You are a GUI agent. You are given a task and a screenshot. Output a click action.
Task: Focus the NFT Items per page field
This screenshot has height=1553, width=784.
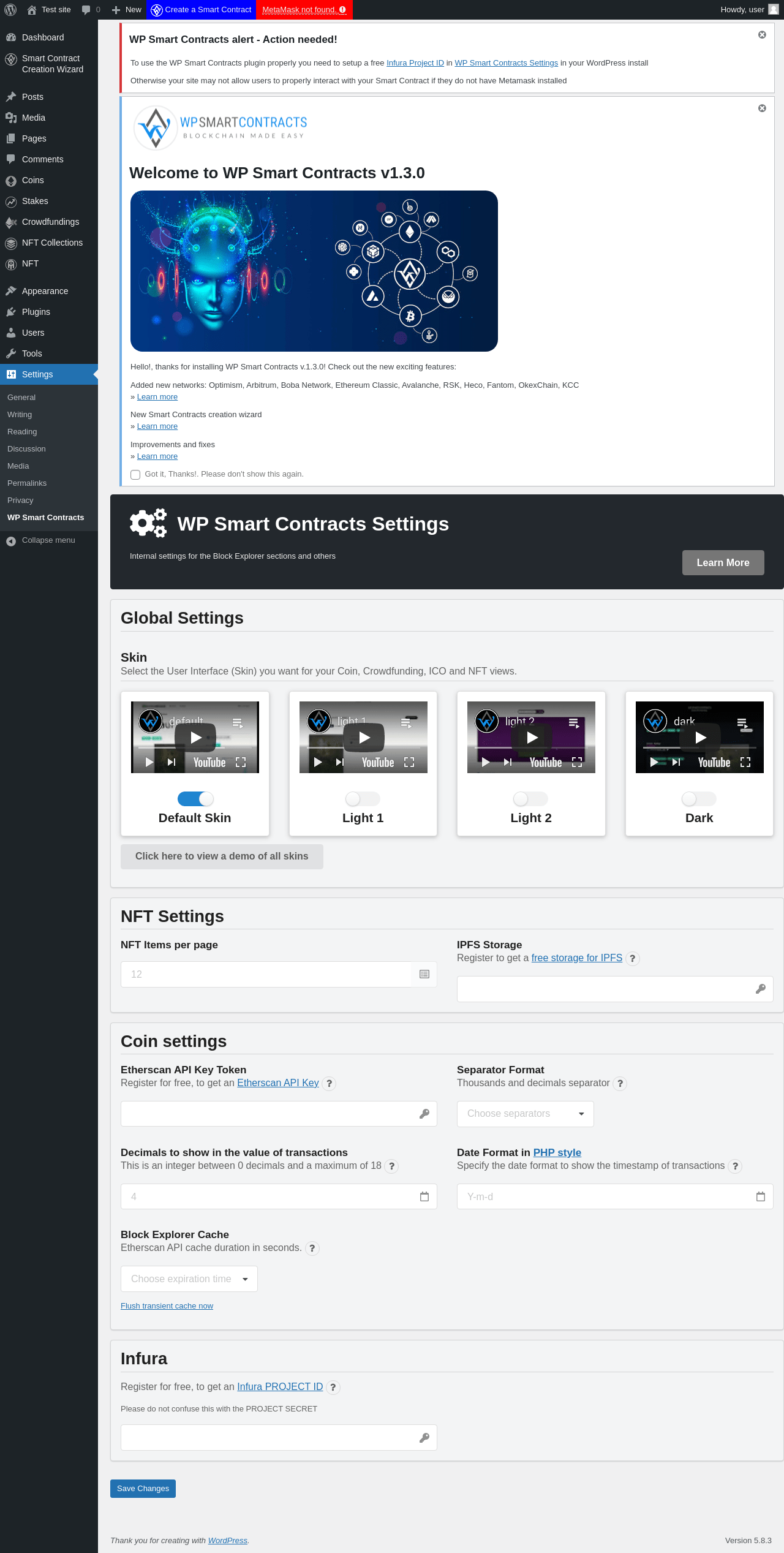279,974
